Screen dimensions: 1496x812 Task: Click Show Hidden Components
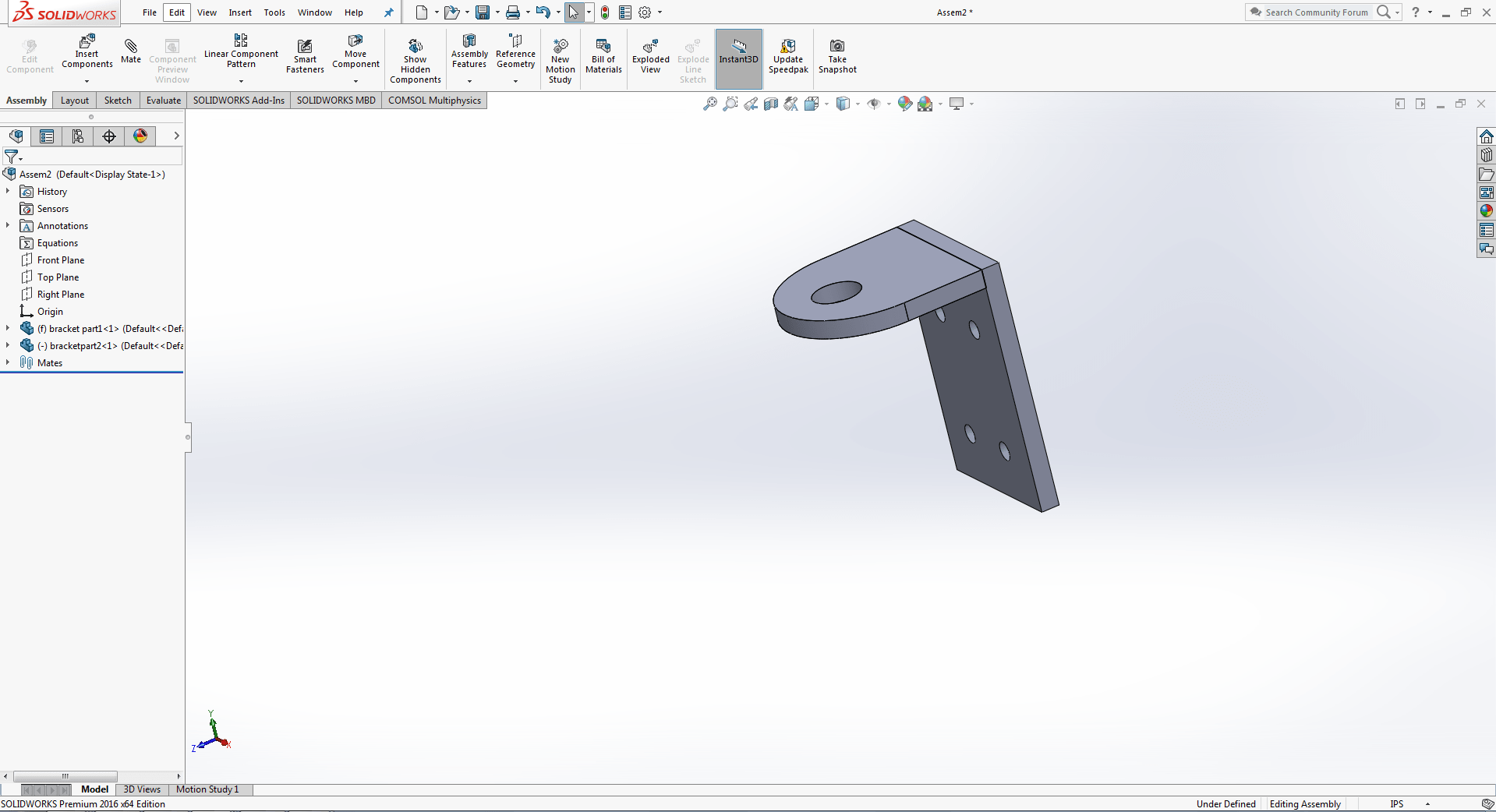coord(416,61)
